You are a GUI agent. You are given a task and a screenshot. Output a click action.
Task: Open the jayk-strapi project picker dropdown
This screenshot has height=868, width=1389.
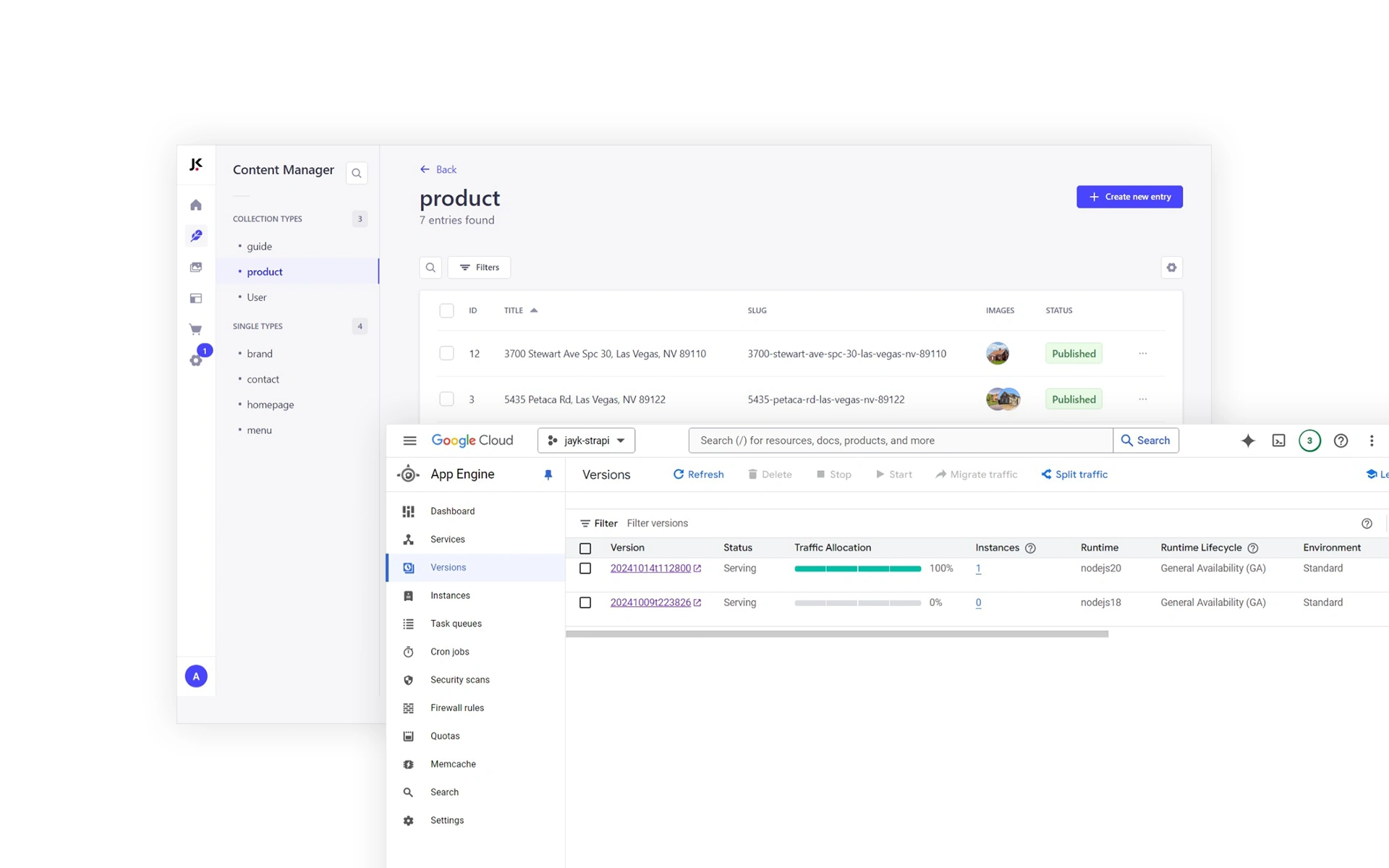(x=586, y=440)
